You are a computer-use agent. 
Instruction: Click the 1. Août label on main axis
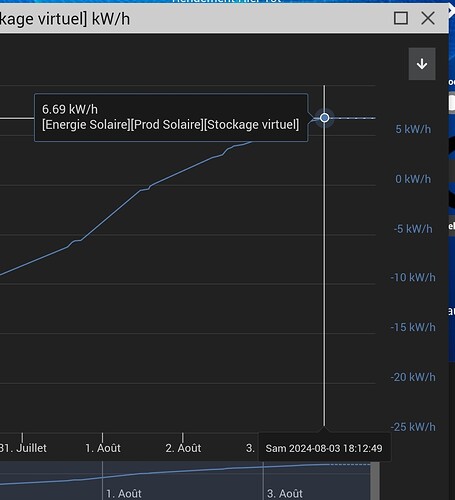click(x=103, y=448)
